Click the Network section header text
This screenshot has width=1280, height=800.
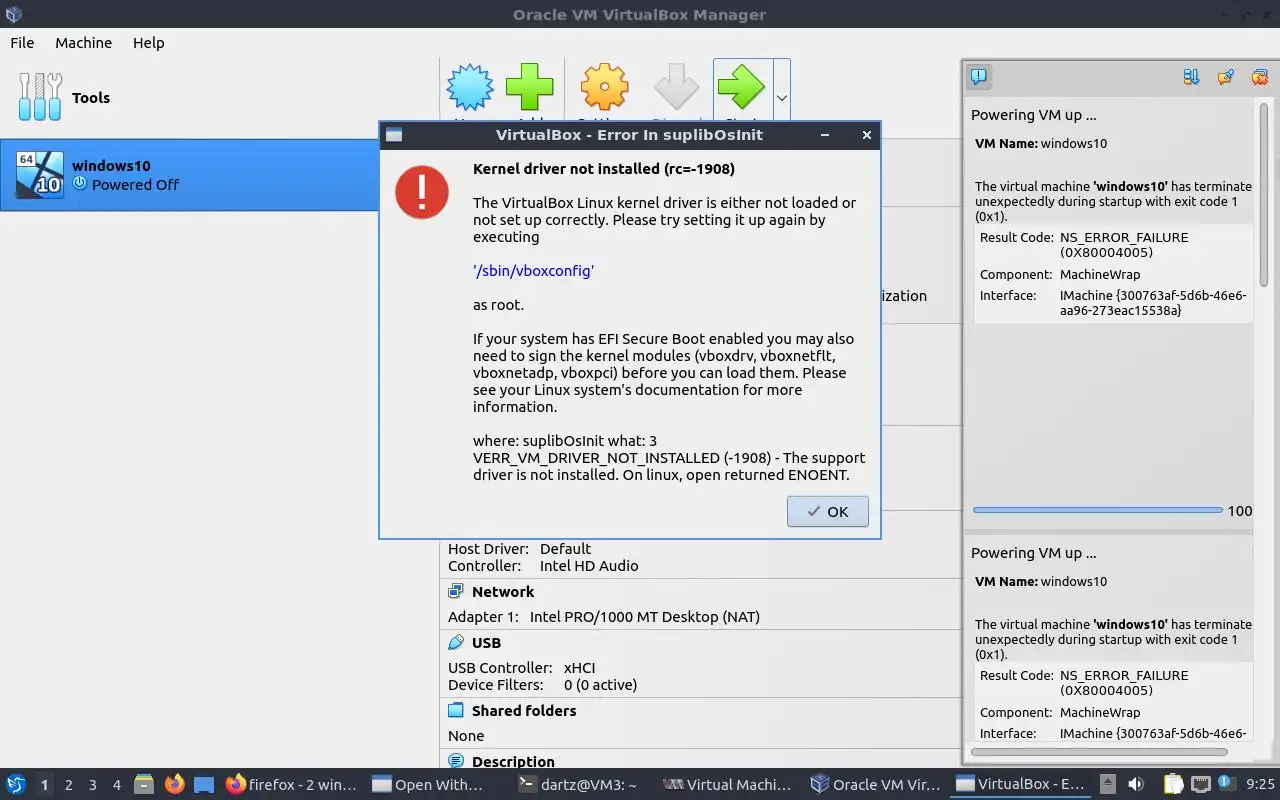(503, 591)
